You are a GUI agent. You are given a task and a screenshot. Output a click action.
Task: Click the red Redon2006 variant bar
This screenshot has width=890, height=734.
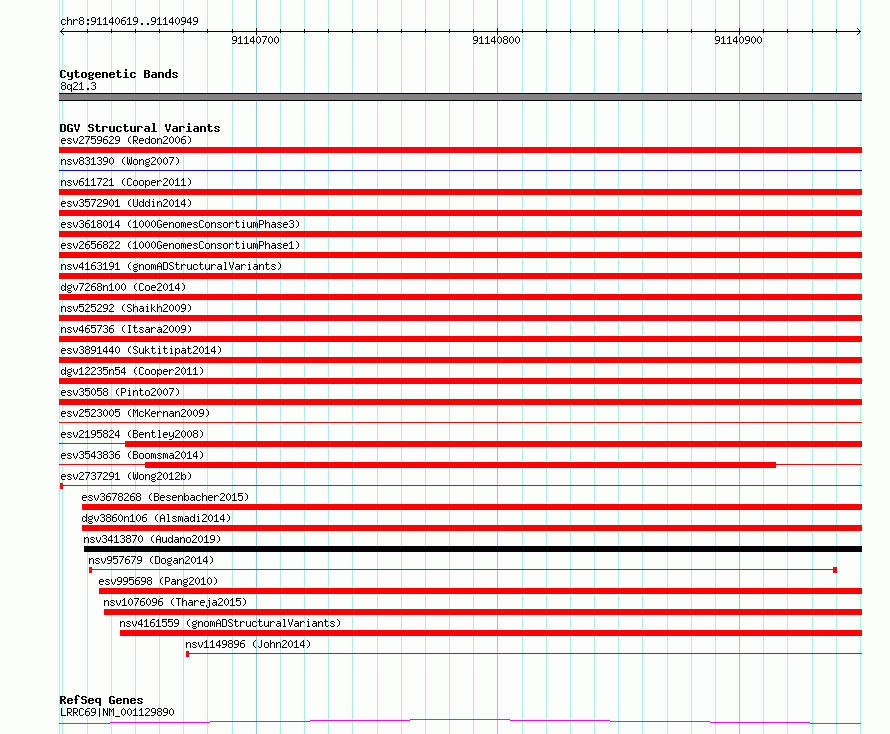coord(460,150)
